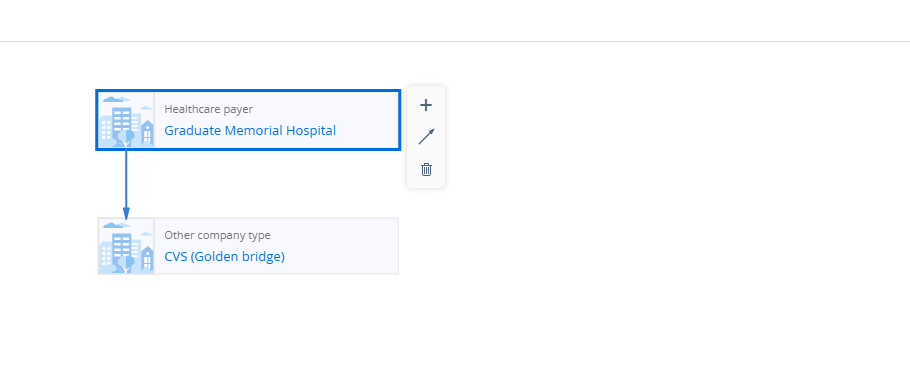This screenshot has height=387, width=910.
Task: Open Graduate Memorial Hospital link
Action: pyautogui.click(x=250, y=131)
